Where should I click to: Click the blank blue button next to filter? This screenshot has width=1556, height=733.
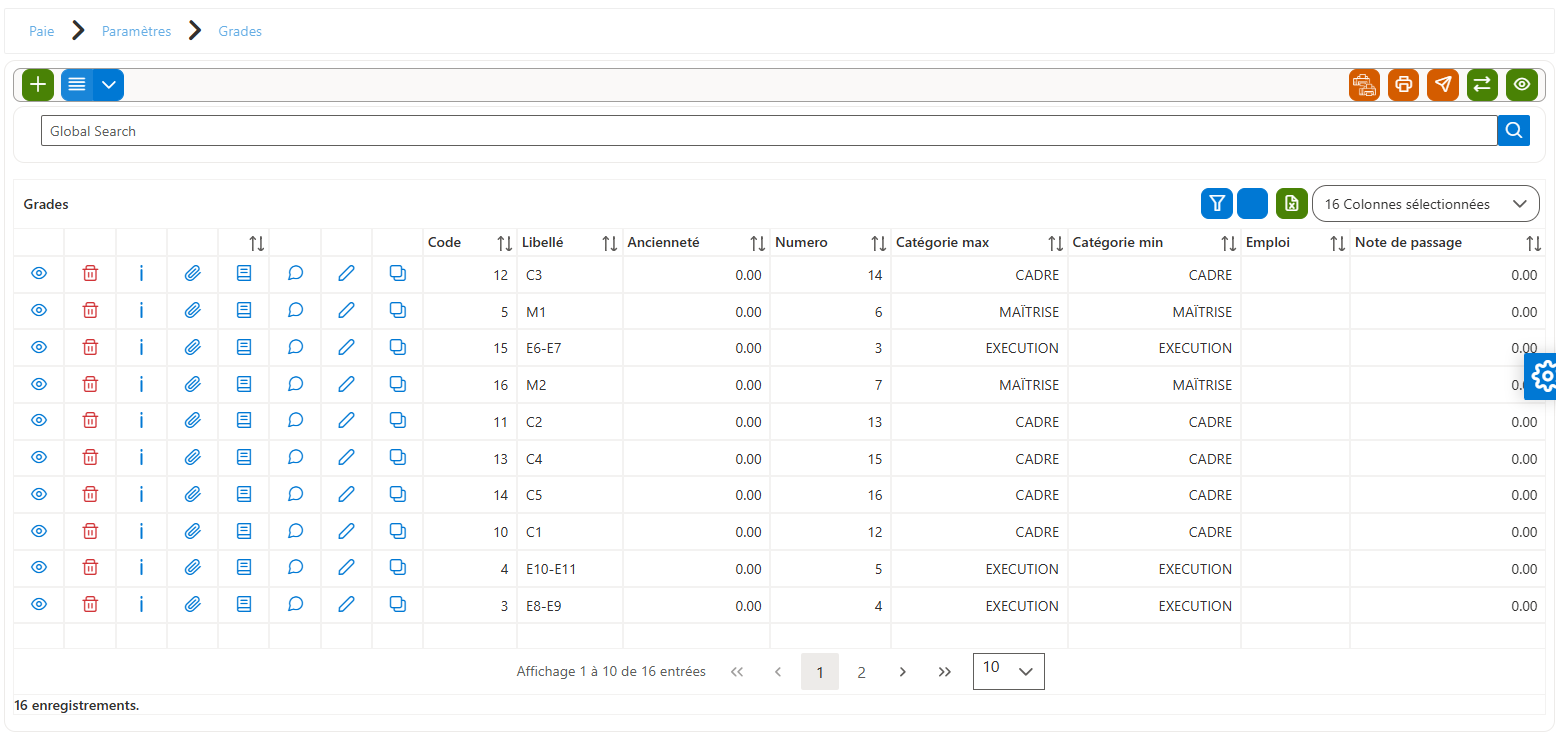(x=1253, y=203)
